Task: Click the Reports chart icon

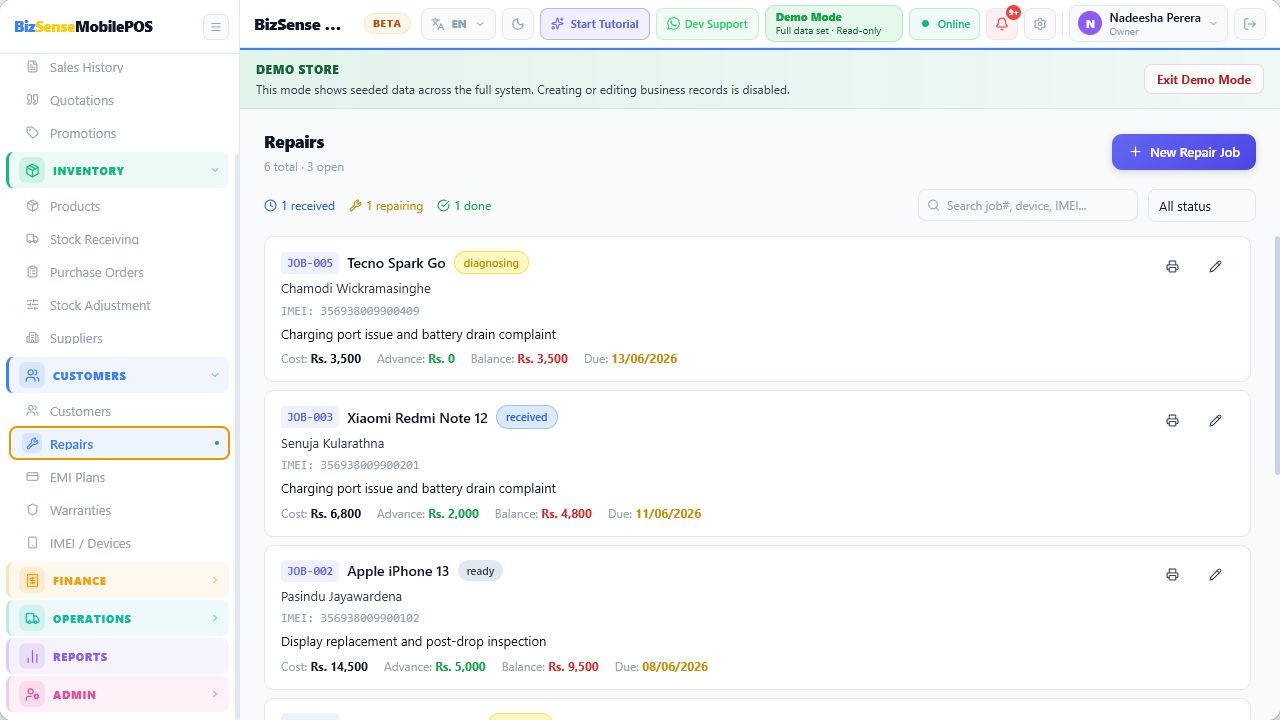Action: (32, 657)
